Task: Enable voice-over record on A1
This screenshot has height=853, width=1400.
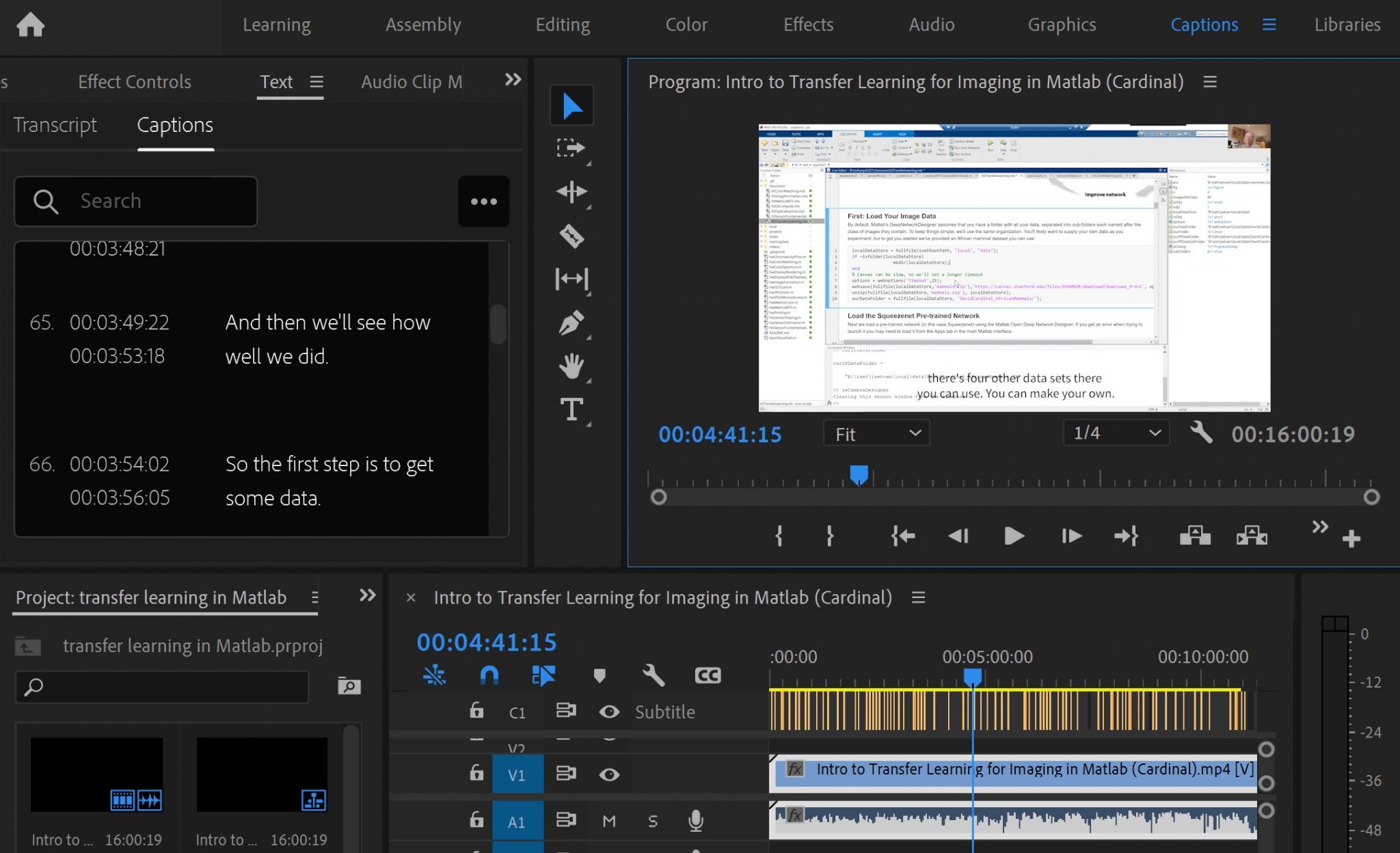Action: (696, 820)
